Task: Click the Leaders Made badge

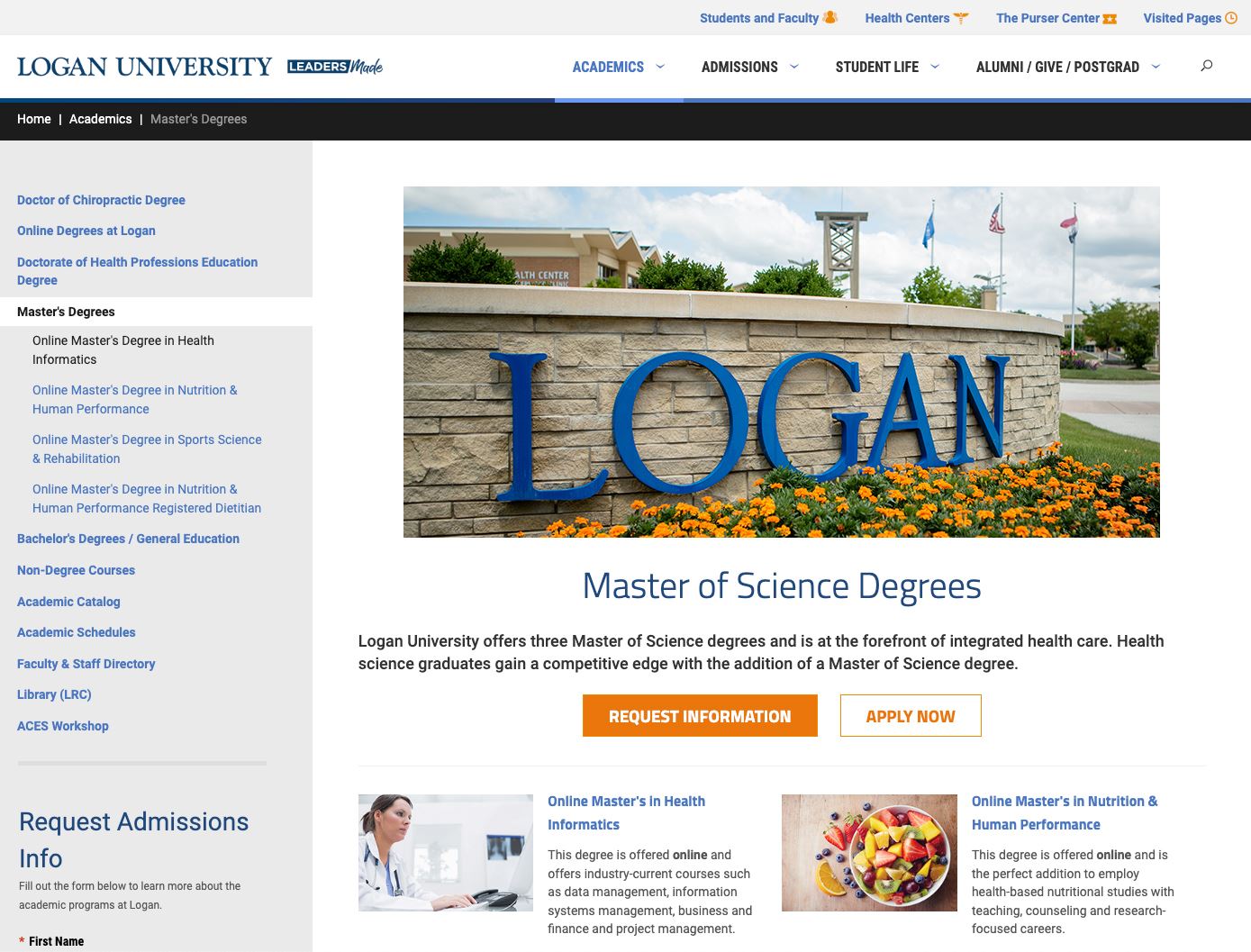Action: pos(335,66)
